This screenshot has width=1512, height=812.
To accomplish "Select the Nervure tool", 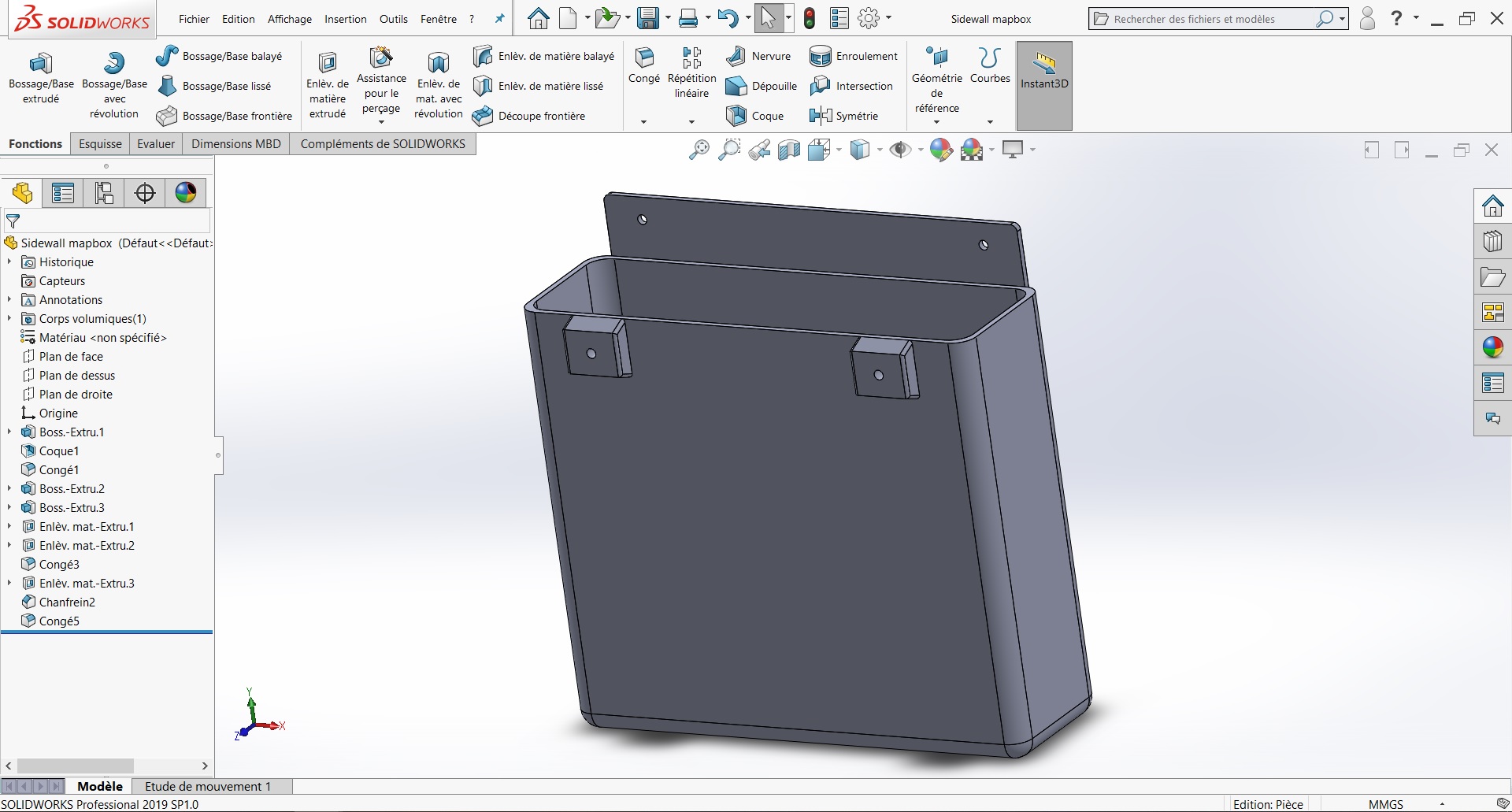I will (x=758, y=56).
